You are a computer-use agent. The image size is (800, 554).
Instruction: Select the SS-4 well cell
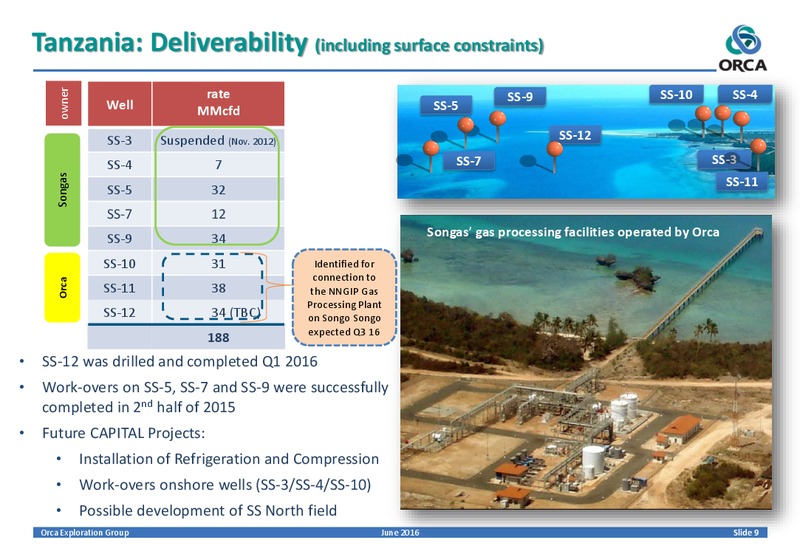pos(119,165)
